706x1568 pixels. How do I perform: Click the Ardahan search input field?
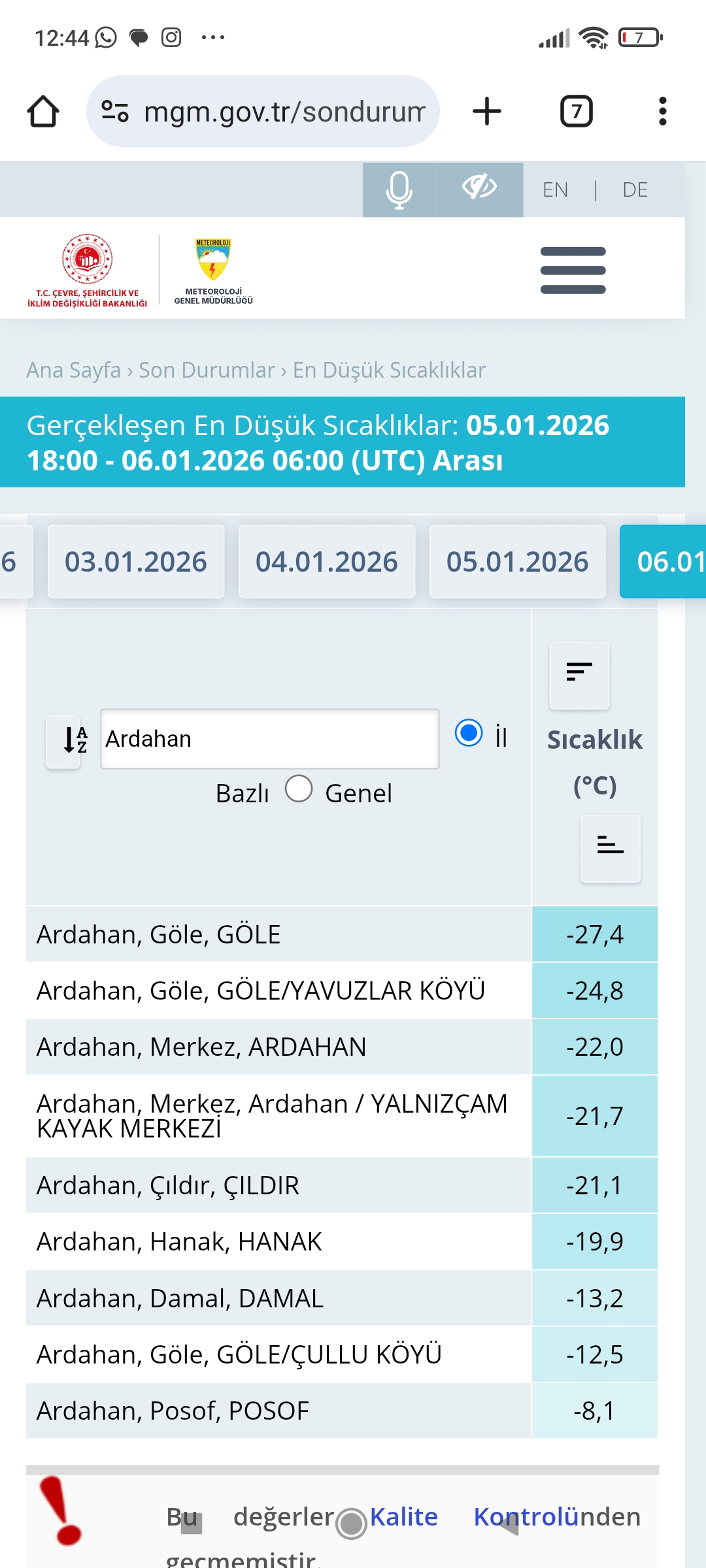pyautogui.click(x=269, y=739)
